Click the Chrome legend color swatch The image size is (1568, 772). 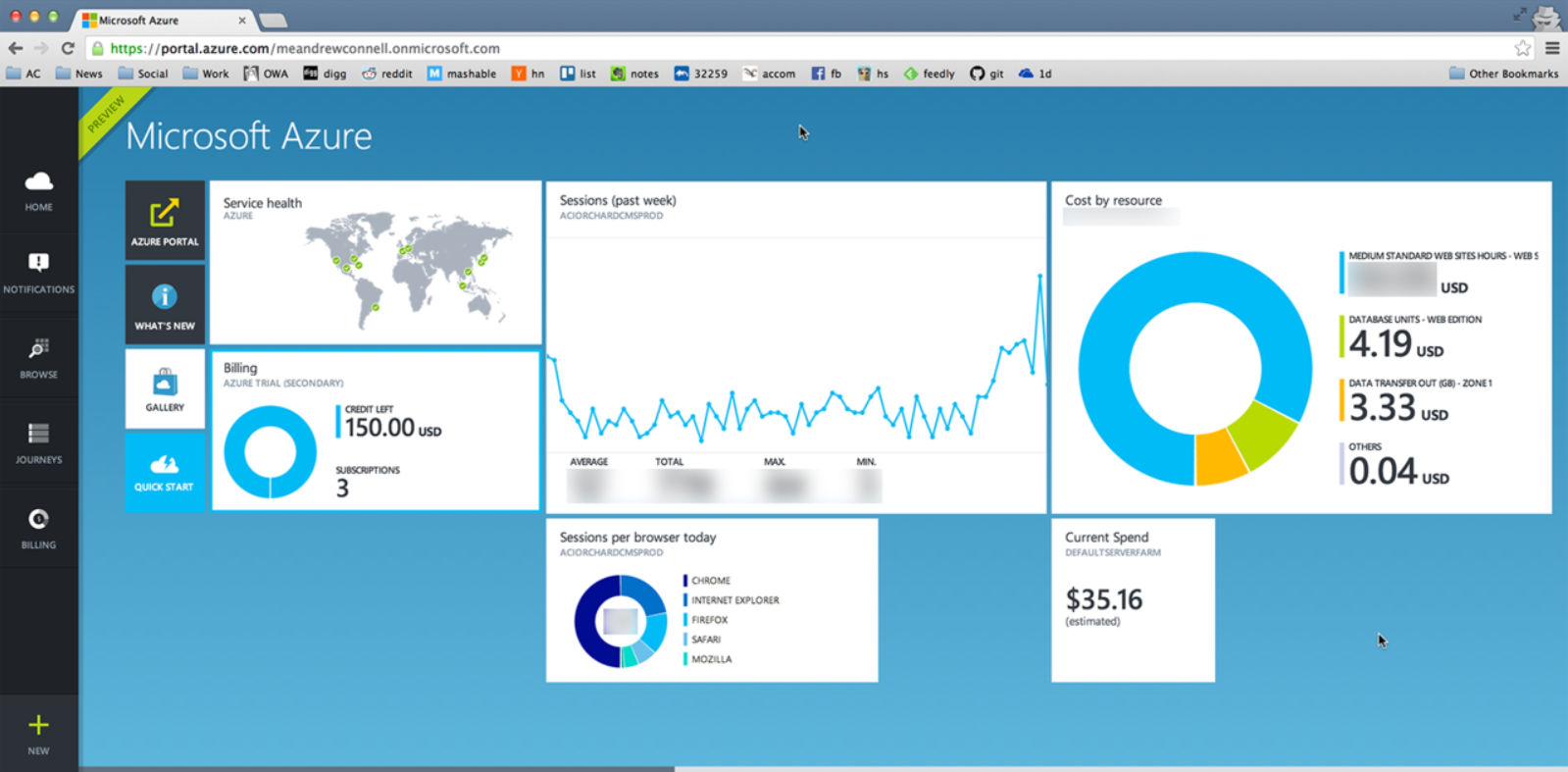(685, 580)
